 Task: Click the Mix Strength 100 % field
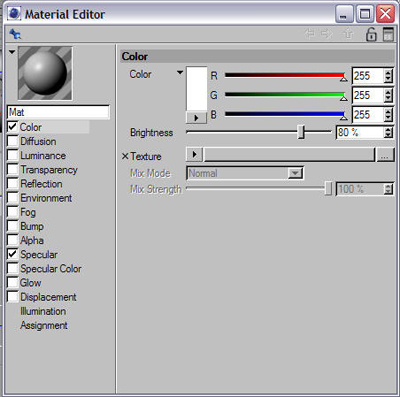360,189
